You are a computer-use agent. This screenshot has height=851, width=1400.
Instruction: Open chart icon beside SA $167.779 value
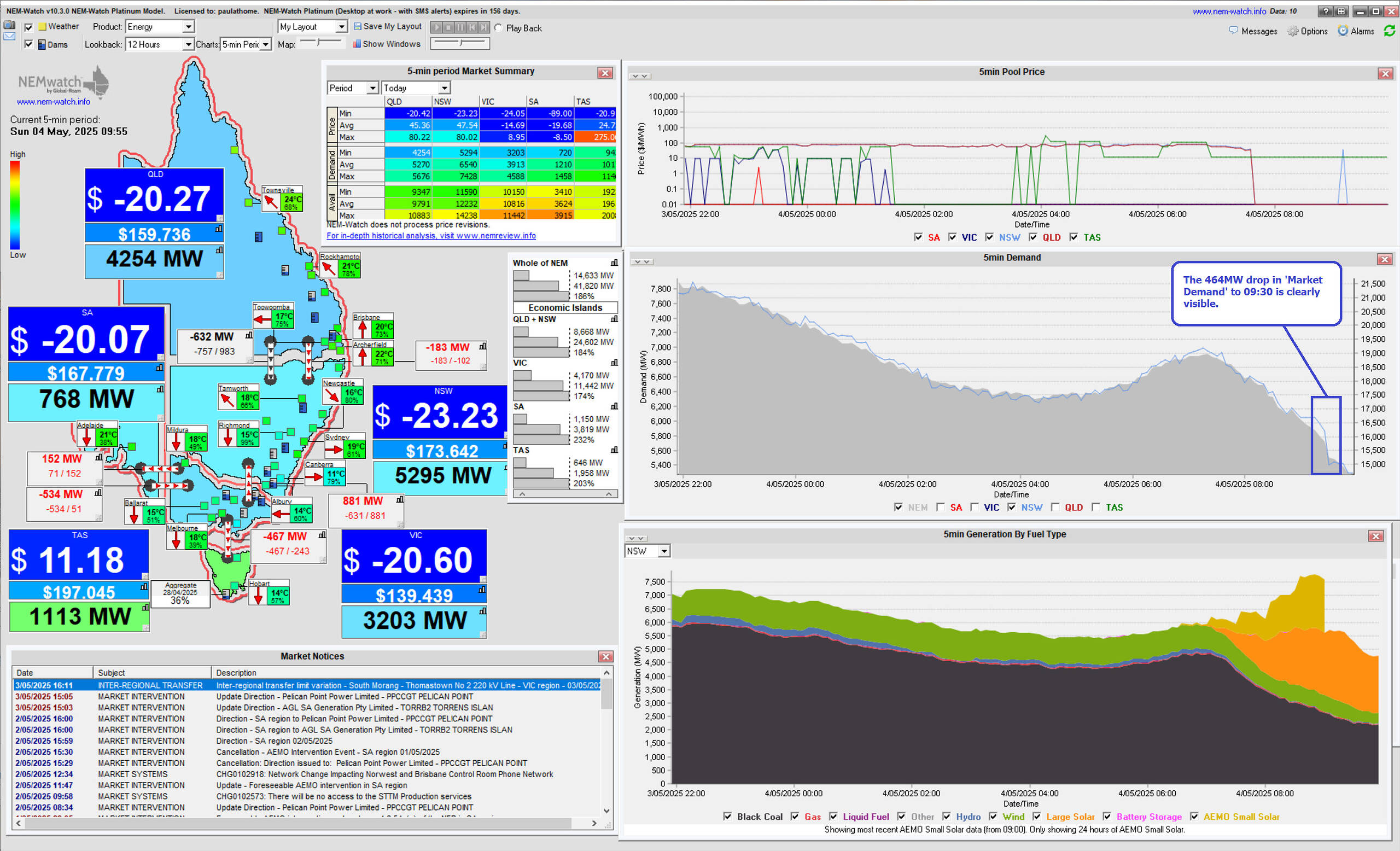[x=160, y=368]
